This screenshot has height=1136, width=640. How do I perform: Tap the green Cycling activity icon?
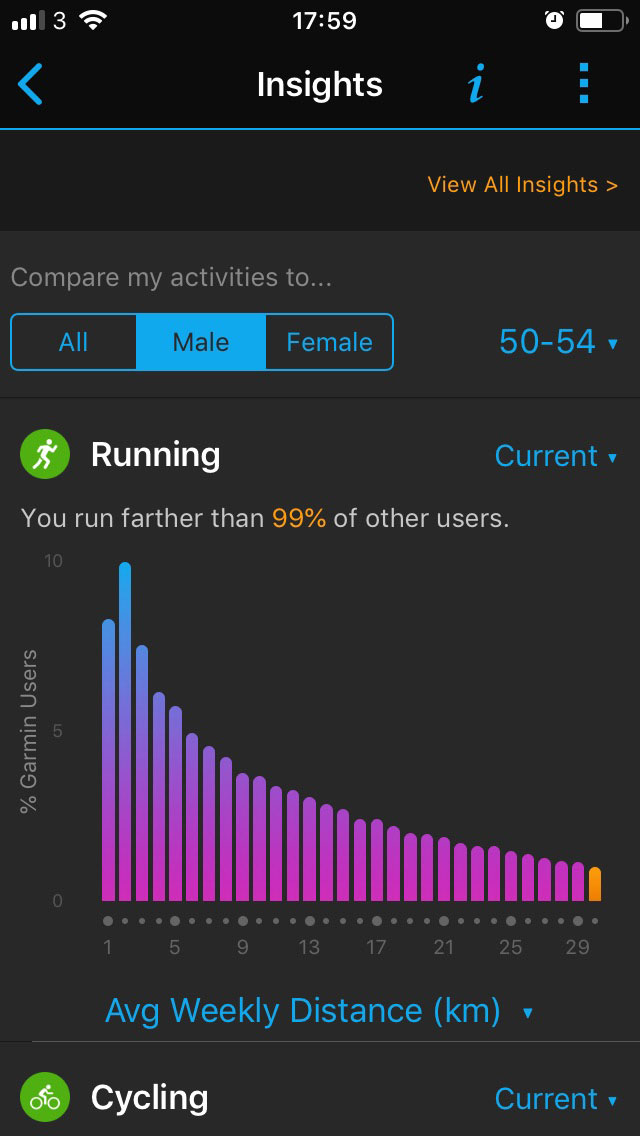[x=45, y=1098]
